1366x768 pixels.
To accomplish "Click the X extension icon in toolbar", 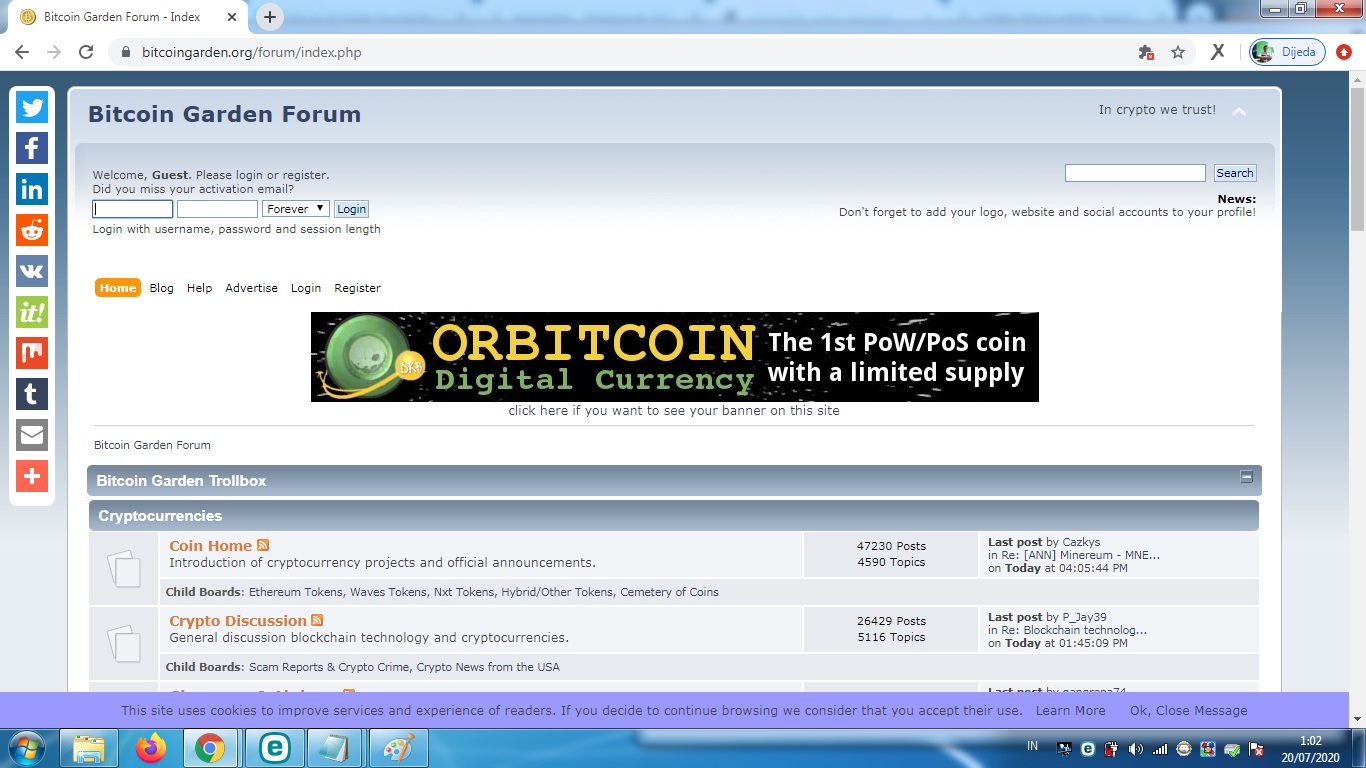I will [1217, 52].
